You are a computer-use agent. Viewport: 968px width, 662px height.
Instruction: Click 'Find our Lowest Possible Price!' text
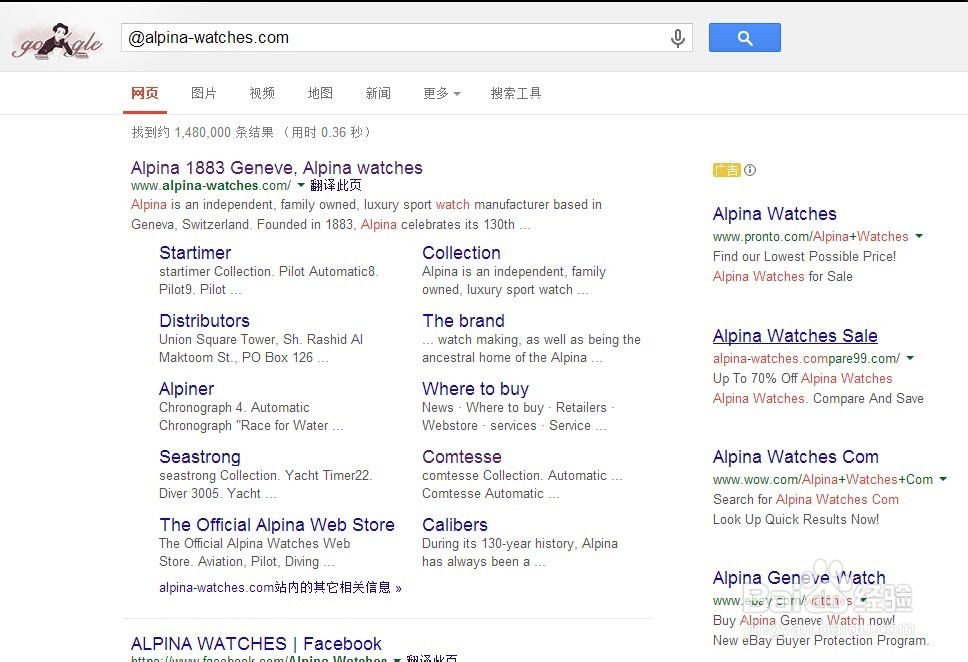click(804, 256)
